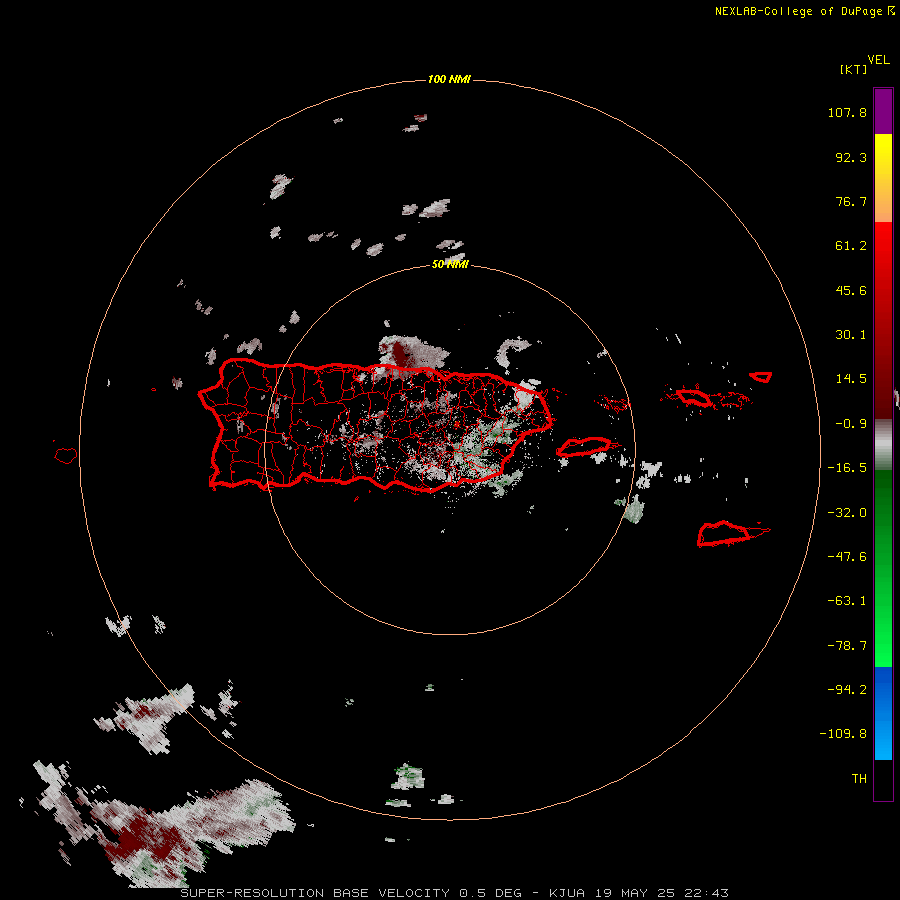Click the VEL legend title

(x=878, y=60)
